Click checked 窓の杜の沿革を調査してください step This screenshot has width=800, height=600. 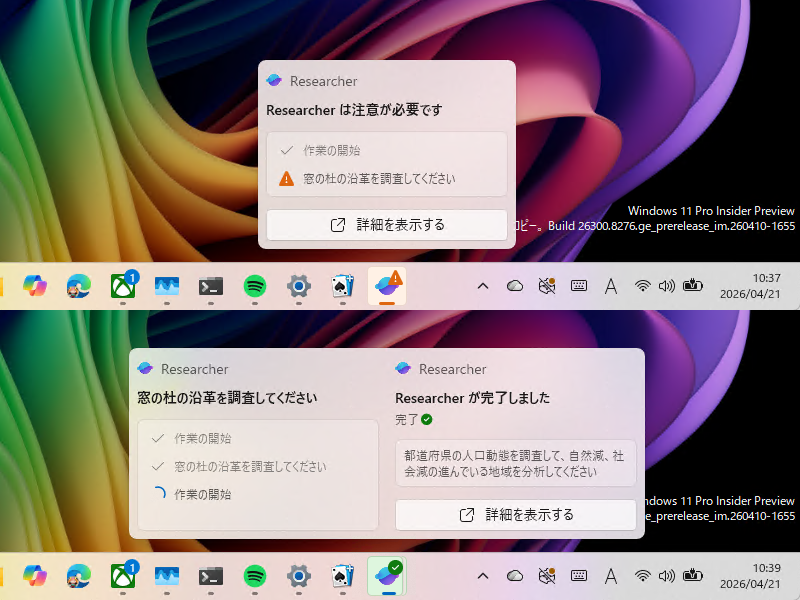tap(240, 466)
